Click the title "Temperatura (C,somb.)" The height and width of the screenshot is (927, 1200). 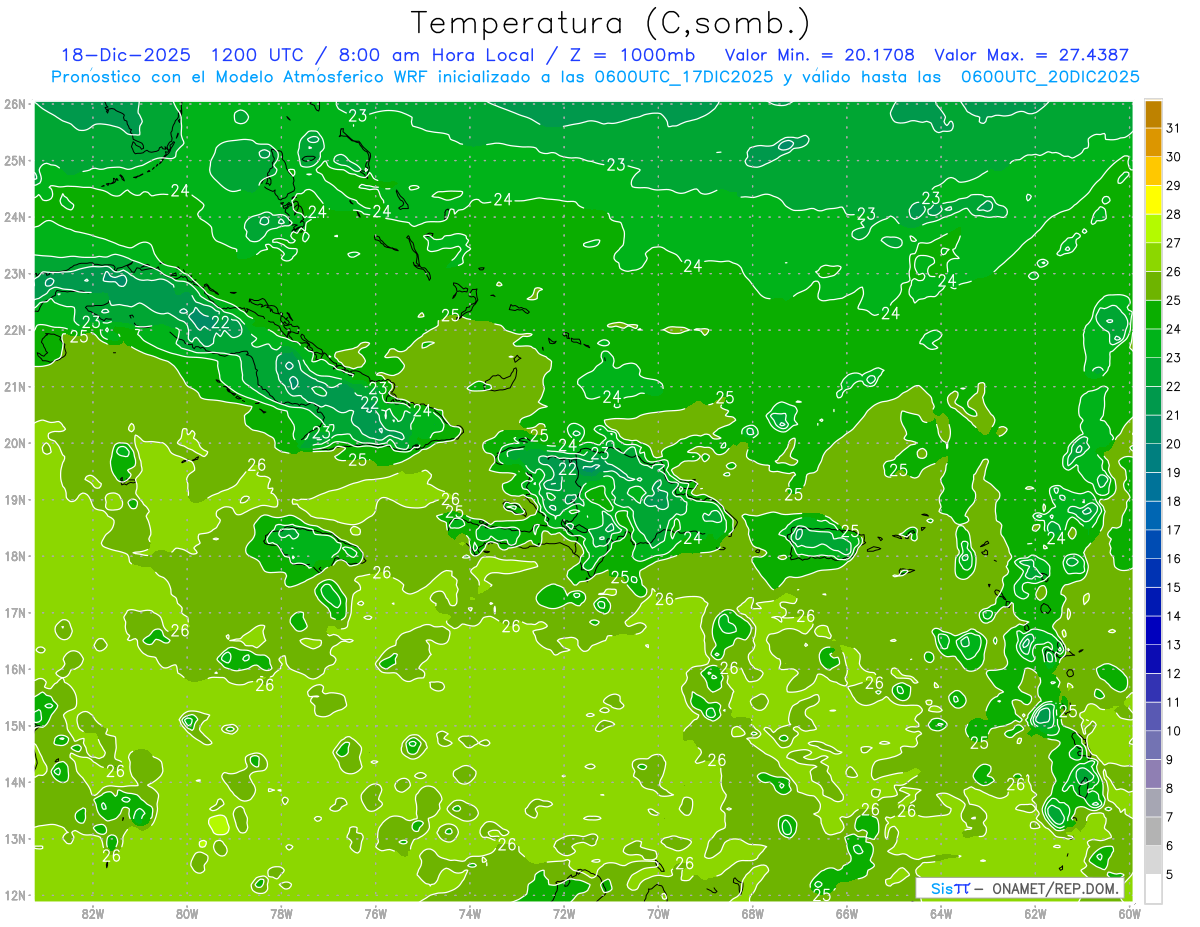click(611, 23)
